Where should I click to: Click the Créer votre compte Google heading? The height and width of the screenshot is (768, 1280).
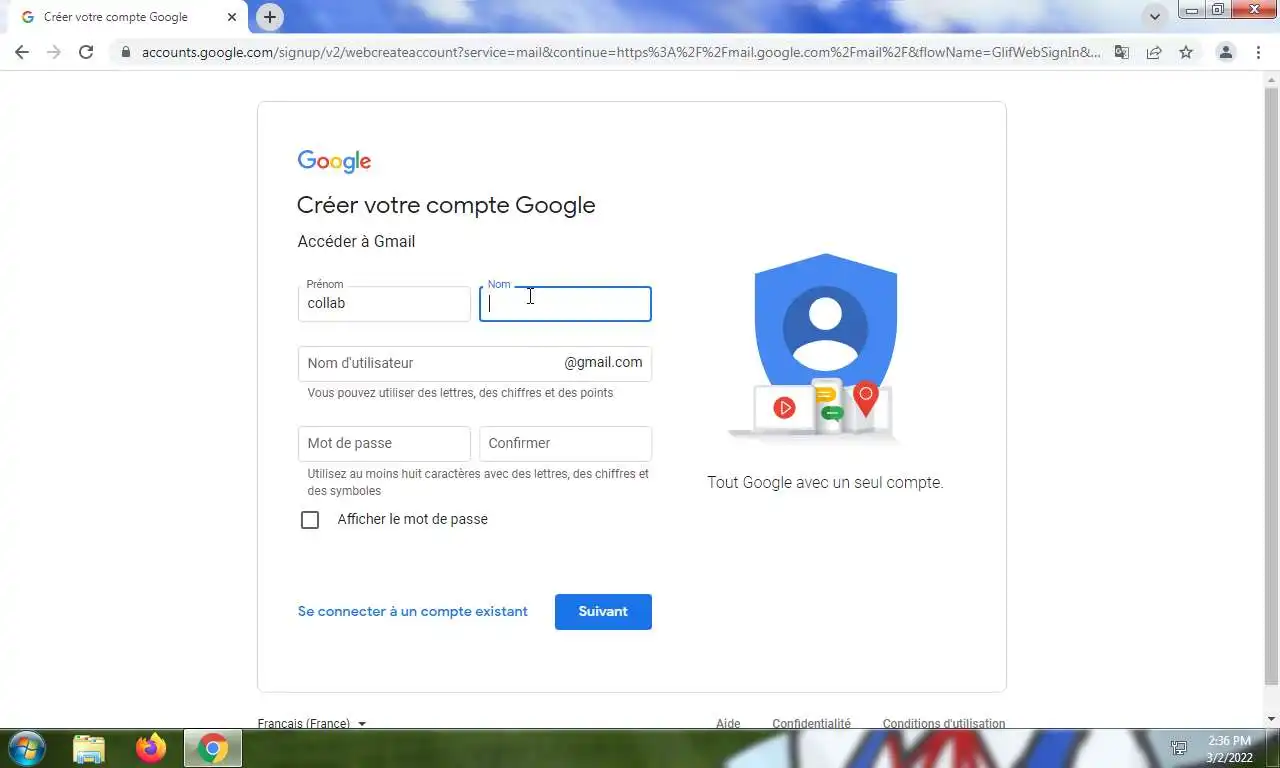point(446,205)
